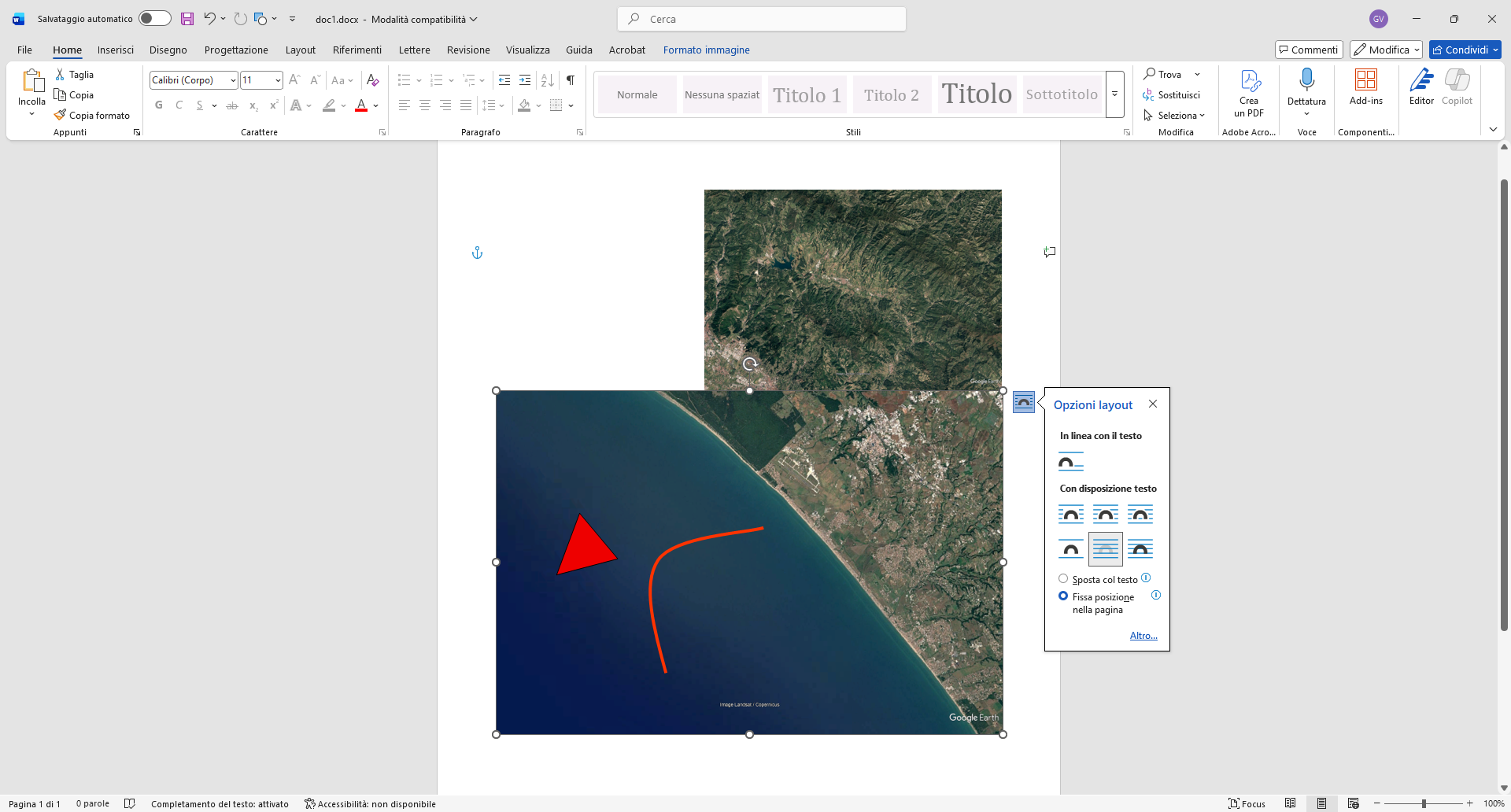The width and height of the screenshot is (1511, 812).
Task: Increase indent of paragraph
Action: 525,80
